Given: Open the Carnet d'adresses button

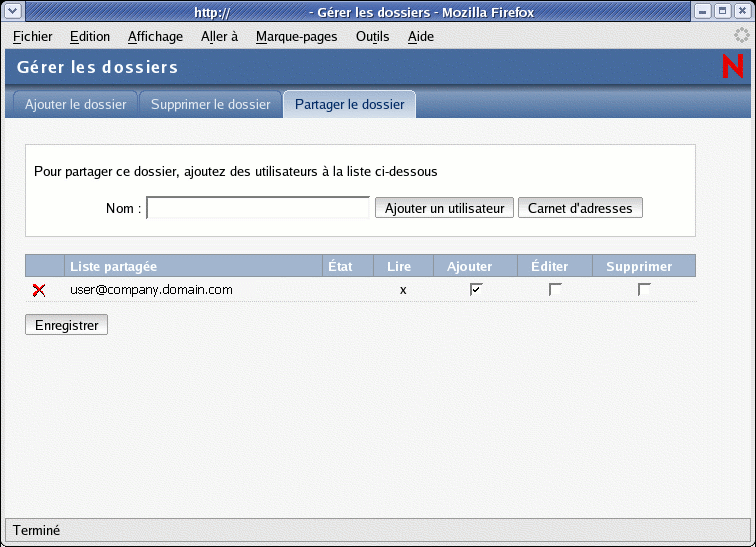Looking at the screenshot, I should 580,208.
